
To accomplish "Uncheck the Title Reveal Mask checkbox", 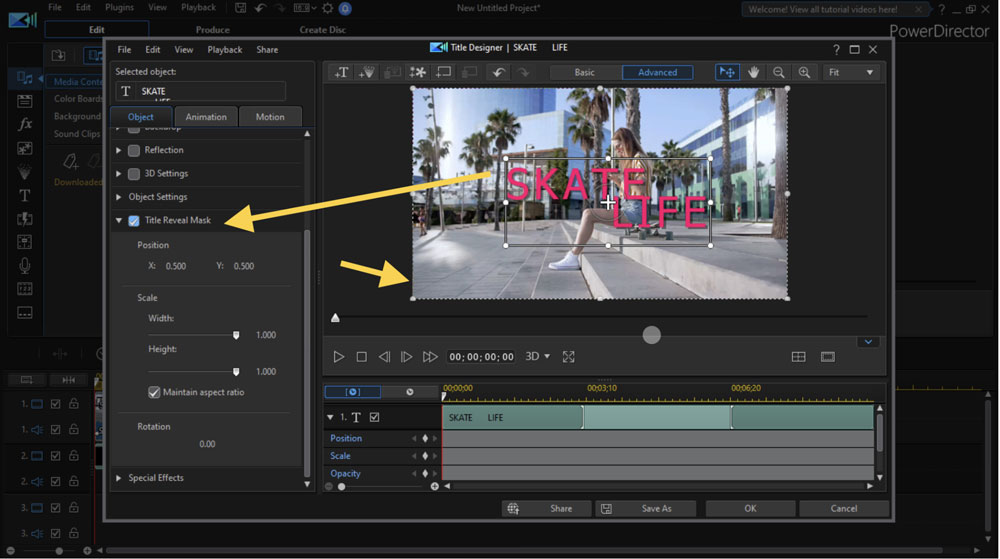I will 134,220.
